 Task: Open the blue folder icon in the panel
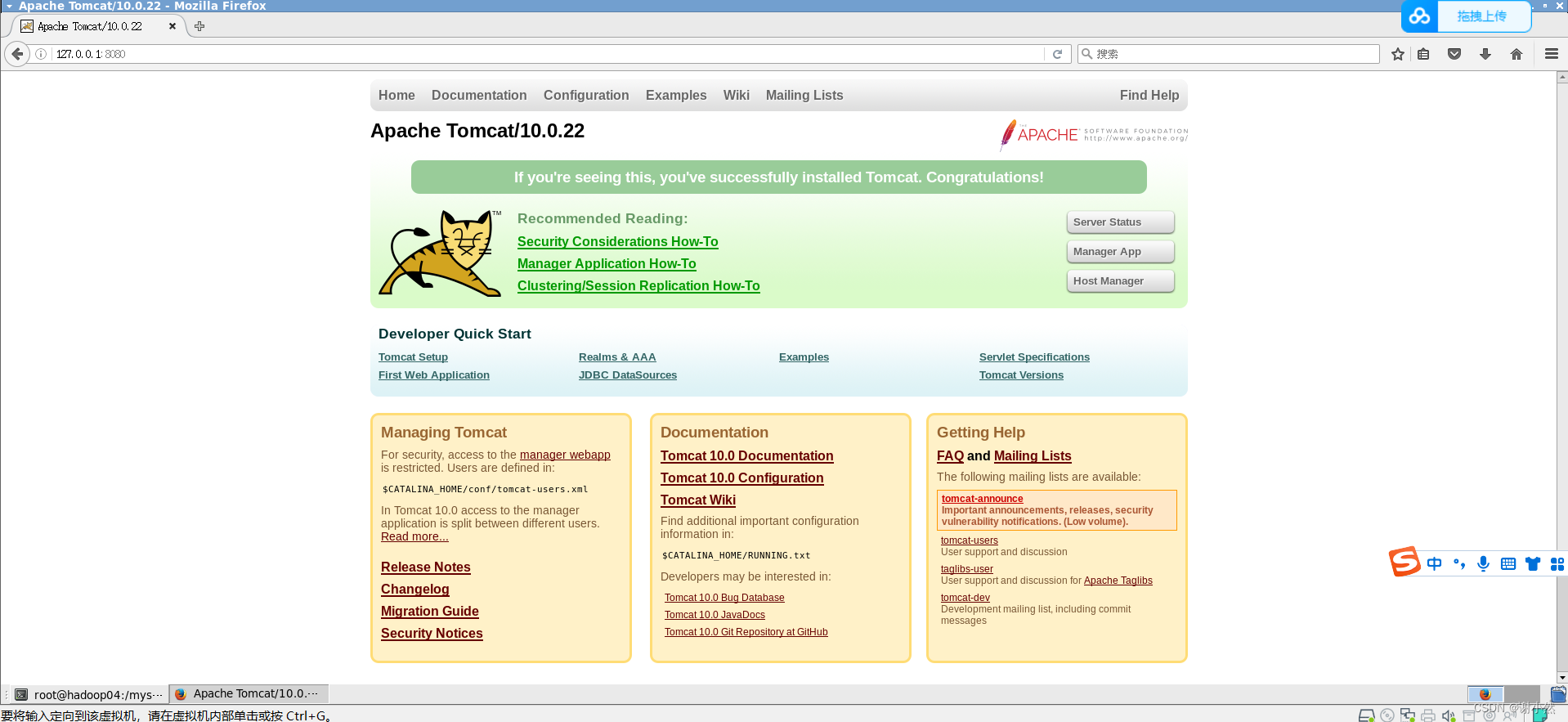click(x=1559, y=694)
